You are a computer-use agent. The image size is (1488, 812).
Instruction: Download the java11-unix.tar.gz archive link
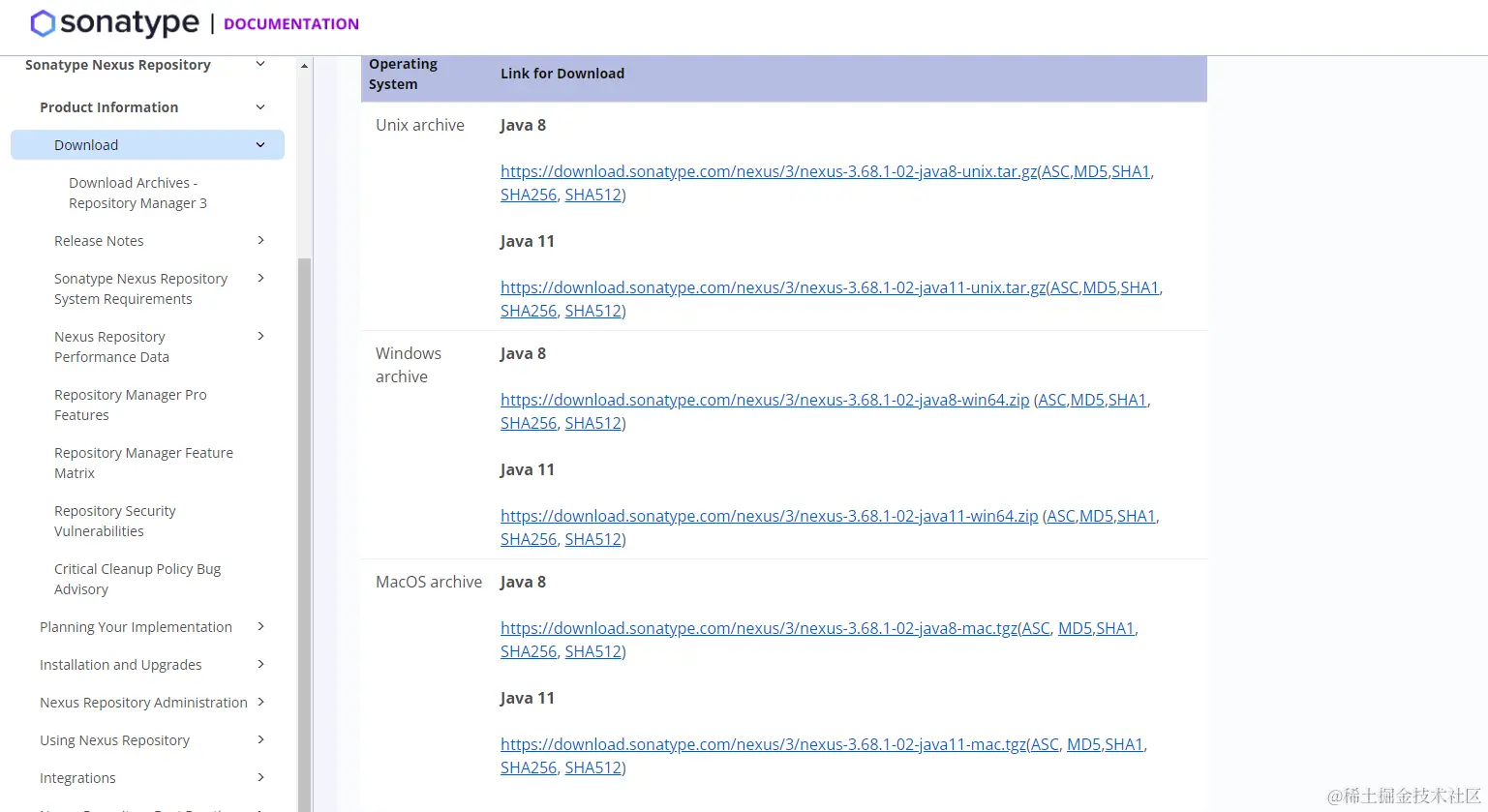(x=774, y=287)
